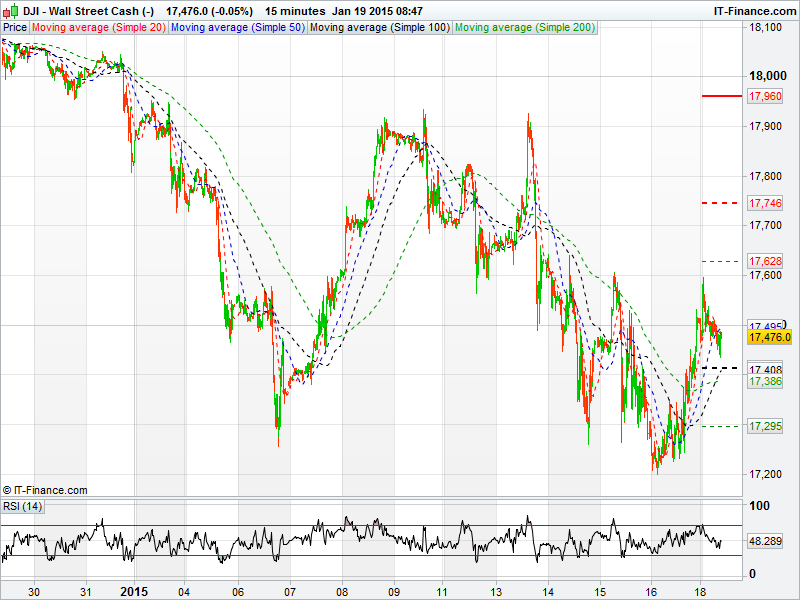Click the 15 minutes timeframe label
The height and width of the screenshot is (600, 800).
pyautogui.click(x=294, y=10)
